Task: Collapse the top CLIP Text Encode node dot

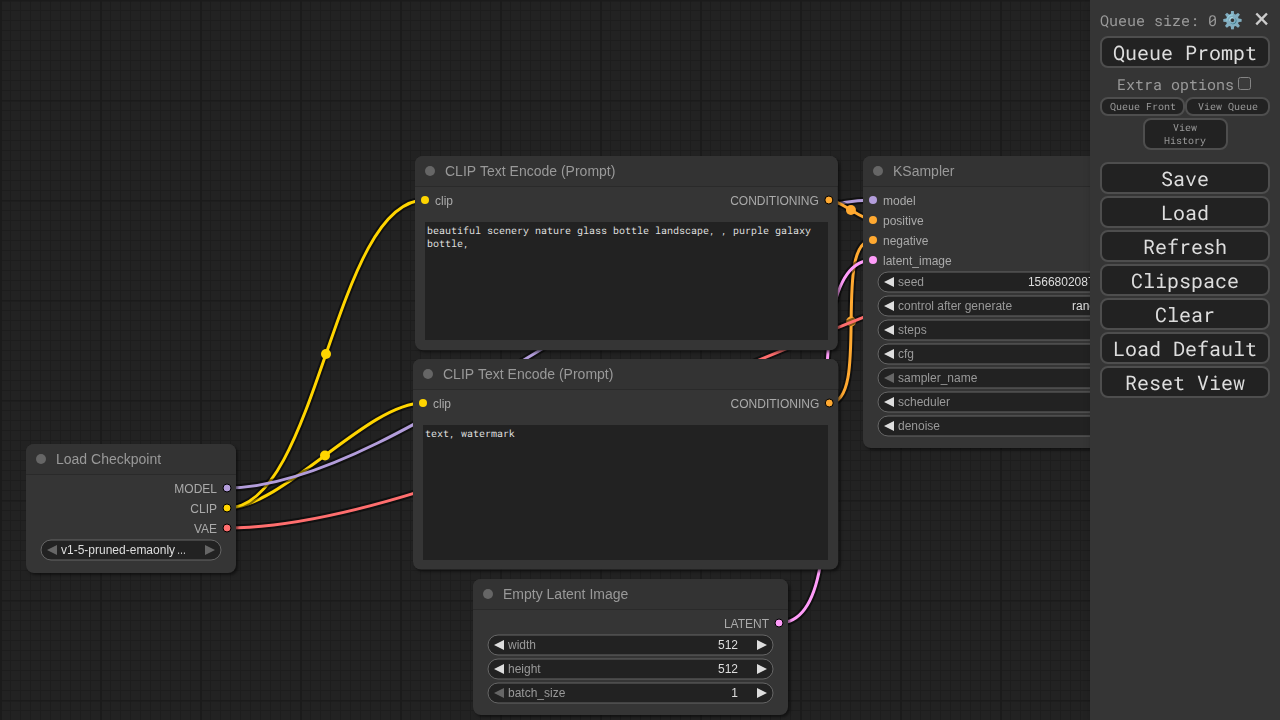Action: [x=430, y=171]
